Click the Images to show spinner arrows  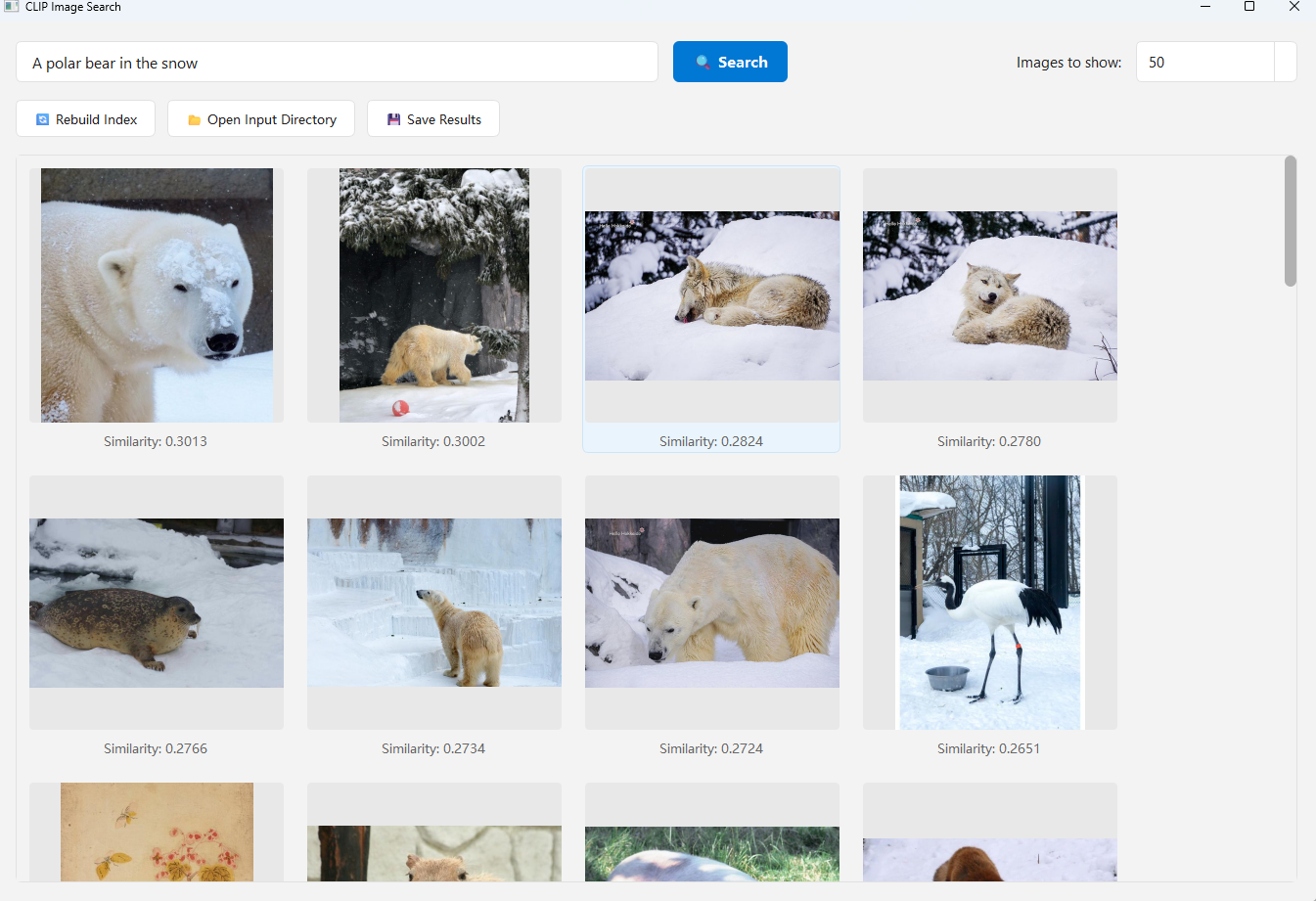tap(1286, 62)
